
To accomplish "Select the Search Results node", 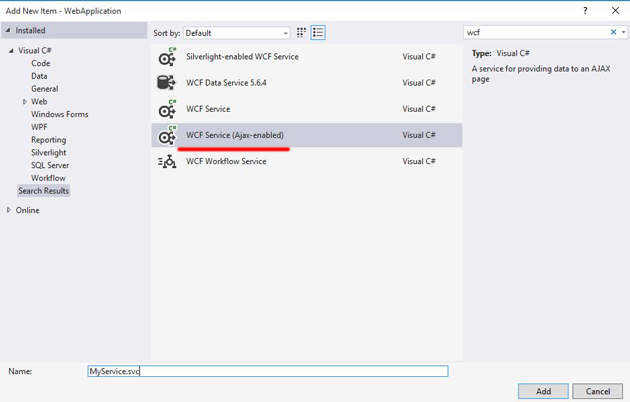I will (43, 191).
